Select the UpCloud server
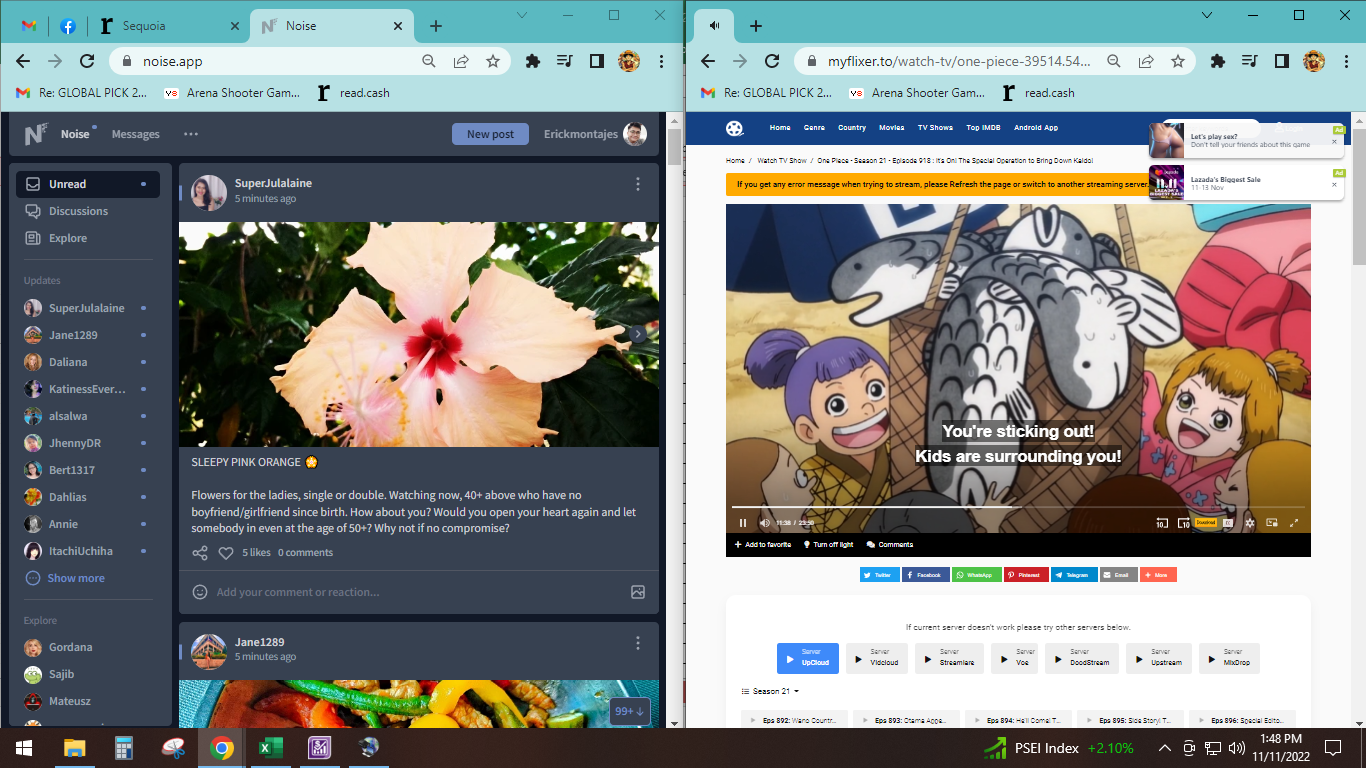The image size is (1366, 768). tap(808, 658)
